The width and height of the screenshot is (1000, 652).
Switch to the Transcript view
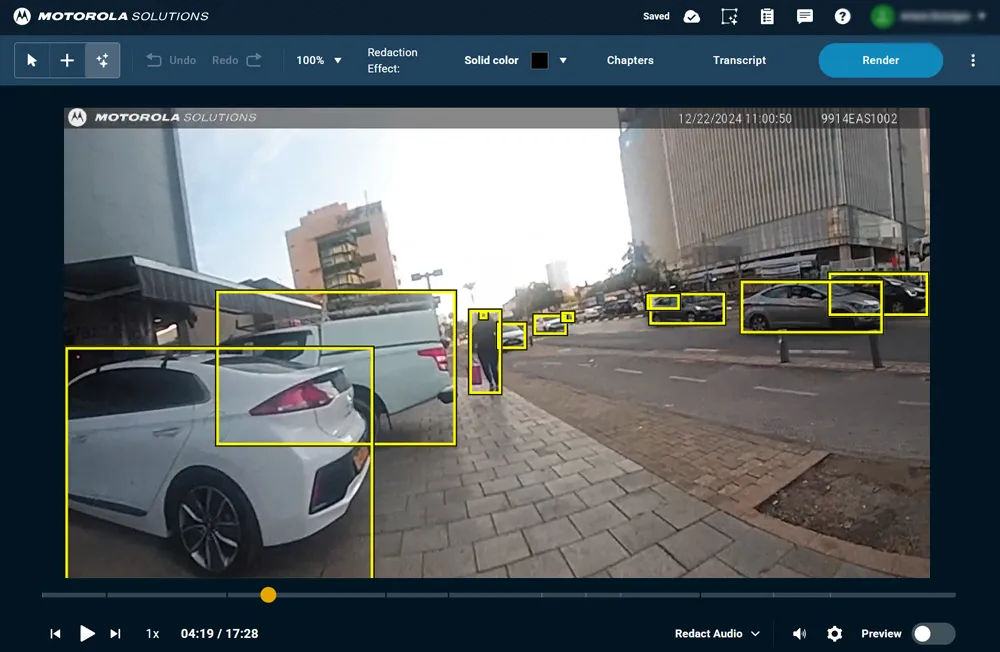point(739,60)
